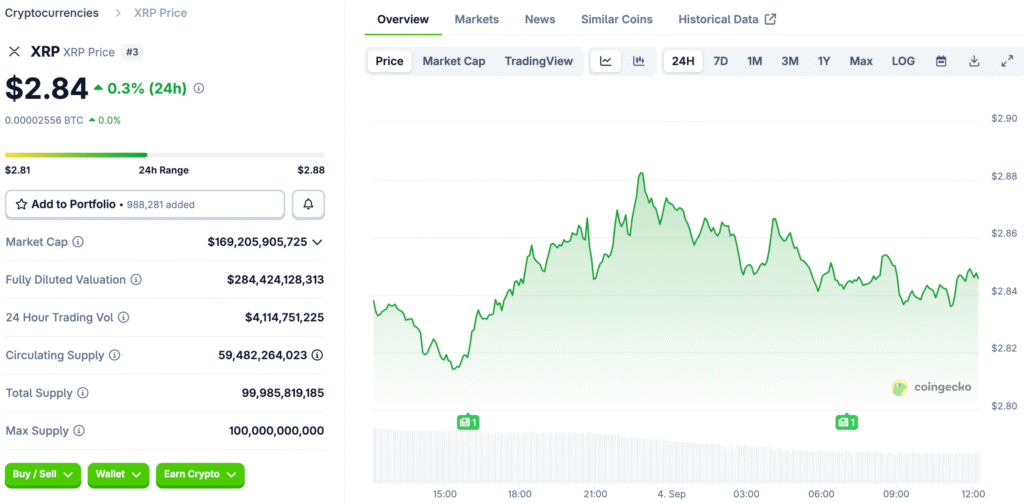Click the $2.81 range low label

[x=18, y=170]
